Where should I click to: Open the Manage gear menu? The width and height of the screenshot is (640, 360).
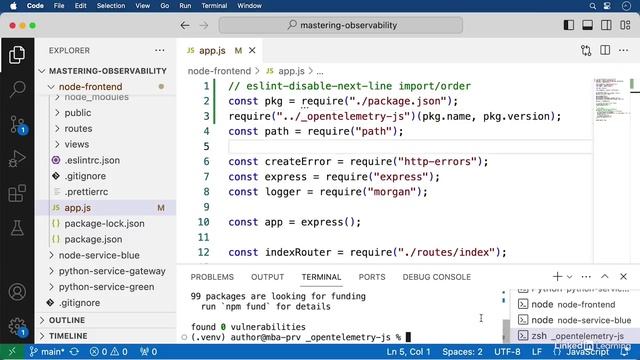[17, 327]
